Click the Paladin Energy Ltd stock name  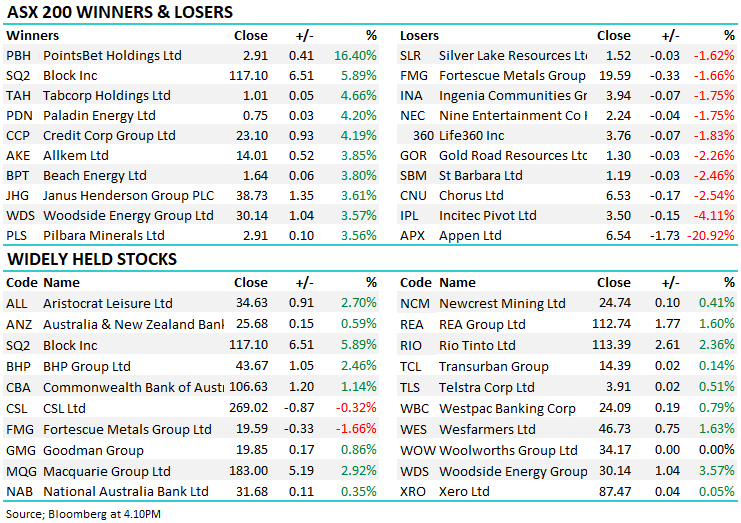tap(99, 116)
